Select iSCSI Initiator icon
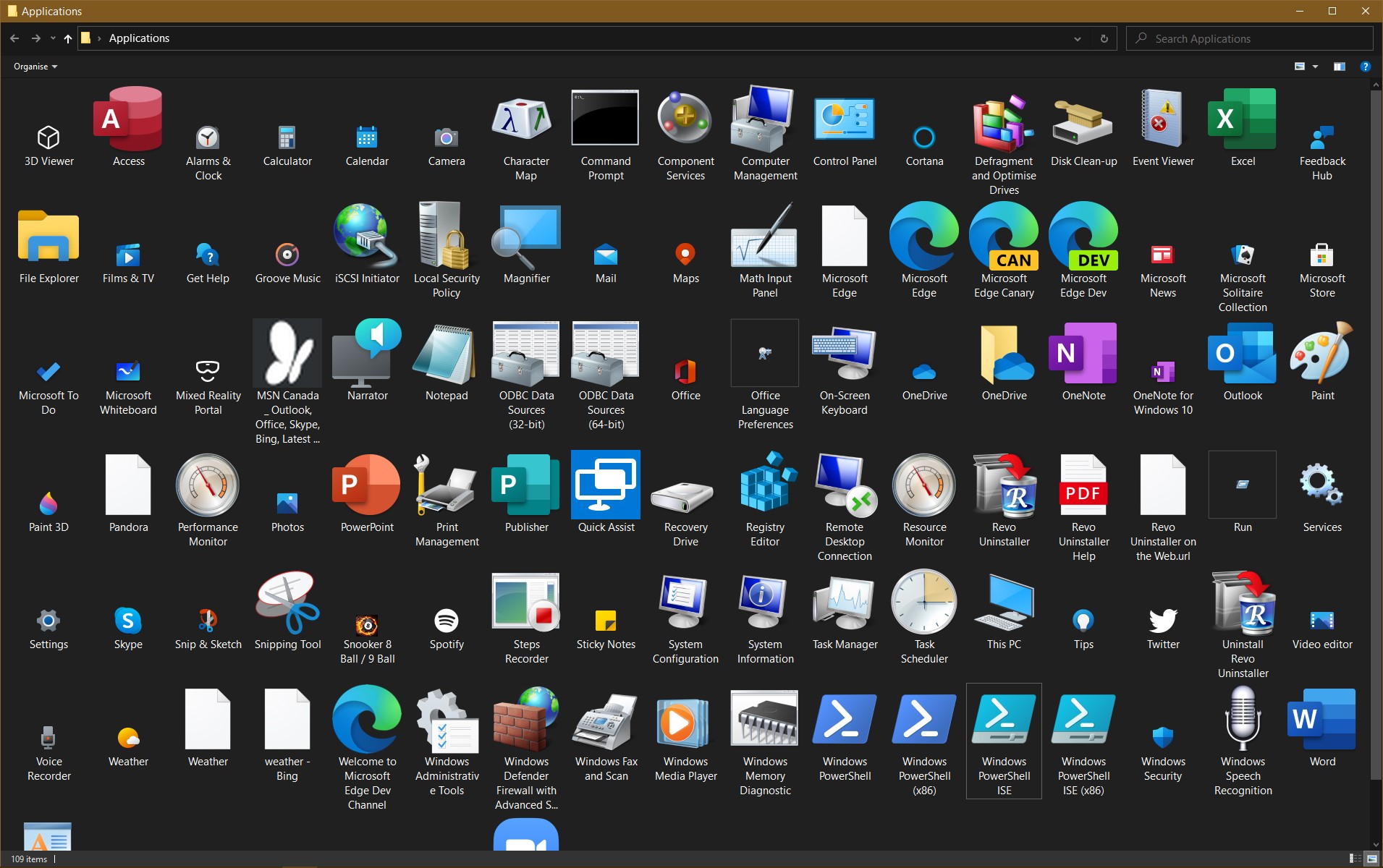The height and width of the screenshot is (868, 1383). [x=367, y=236]
